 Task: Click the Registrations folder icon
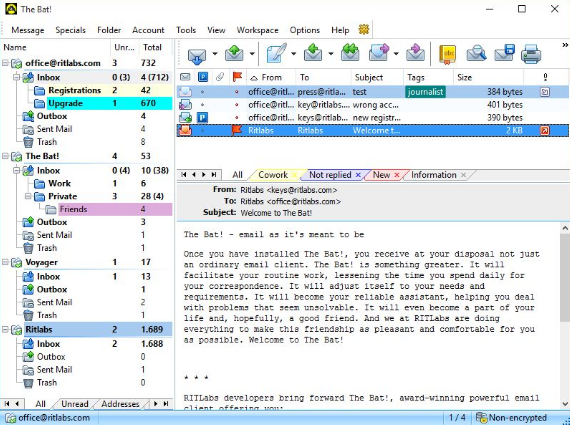[39, 90]
